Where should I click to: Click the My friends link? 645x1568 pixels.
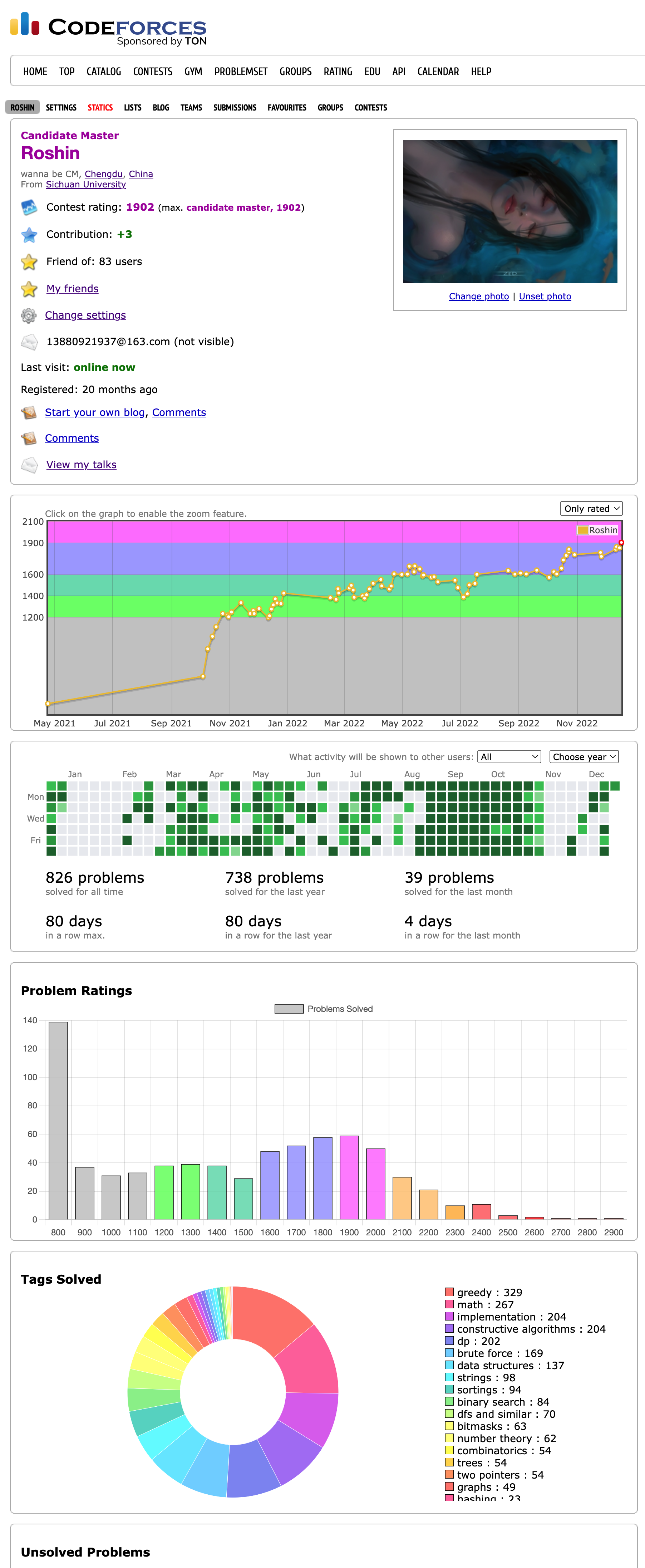tap(73, 289)
